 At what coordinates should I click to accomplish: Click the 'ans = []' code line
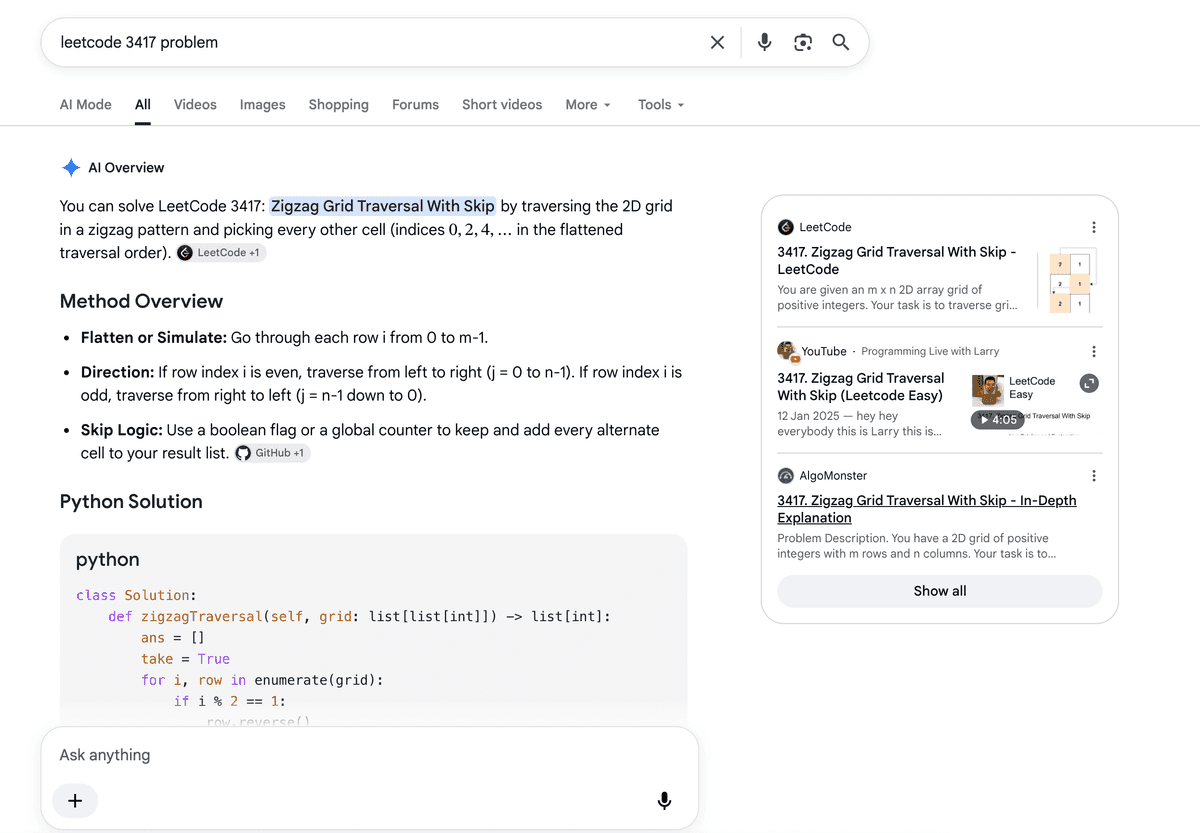(x=173, y=638)
